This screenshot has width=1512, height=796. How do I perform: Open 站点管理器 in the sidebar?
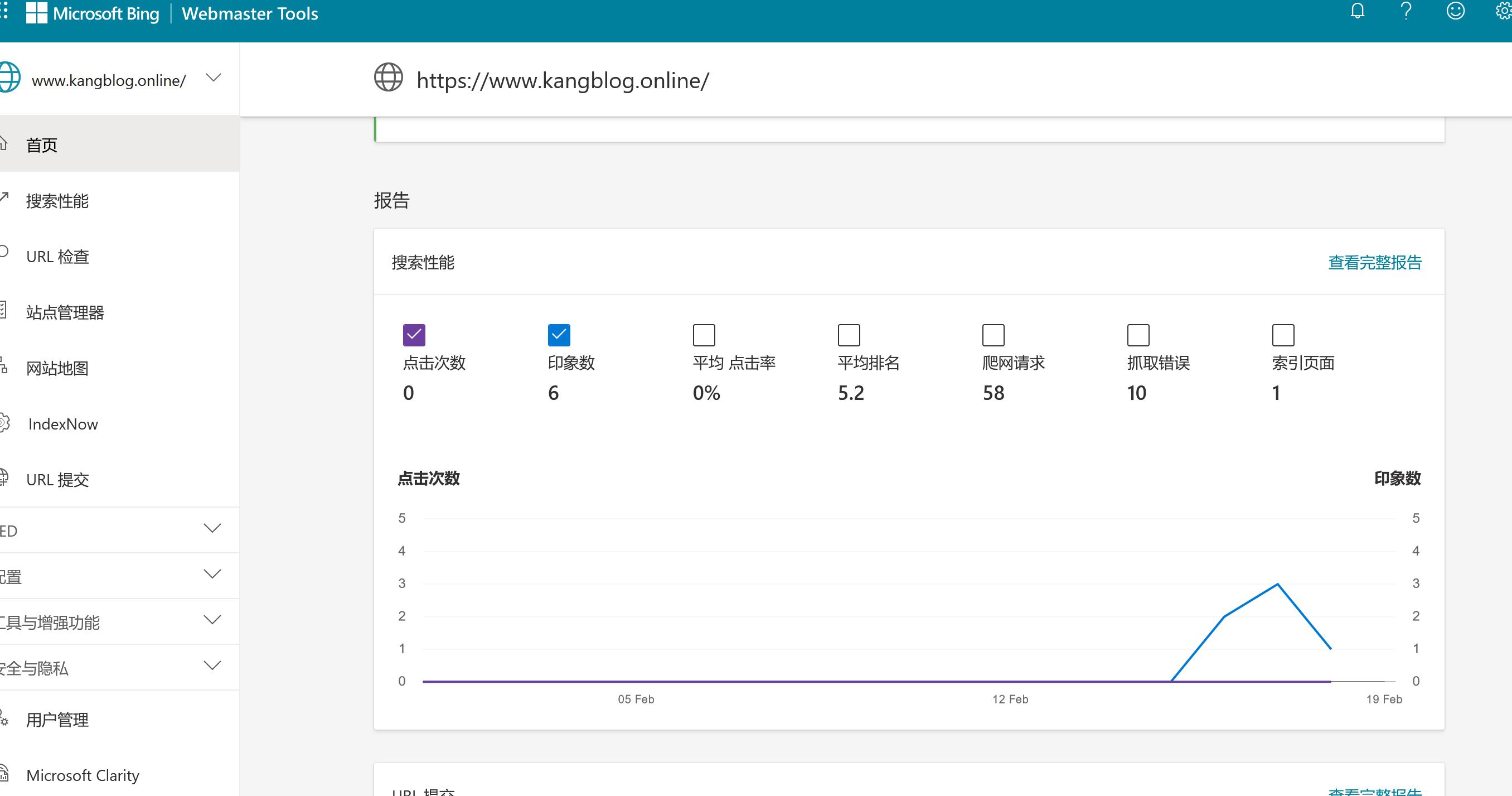[x=120, y=312]
